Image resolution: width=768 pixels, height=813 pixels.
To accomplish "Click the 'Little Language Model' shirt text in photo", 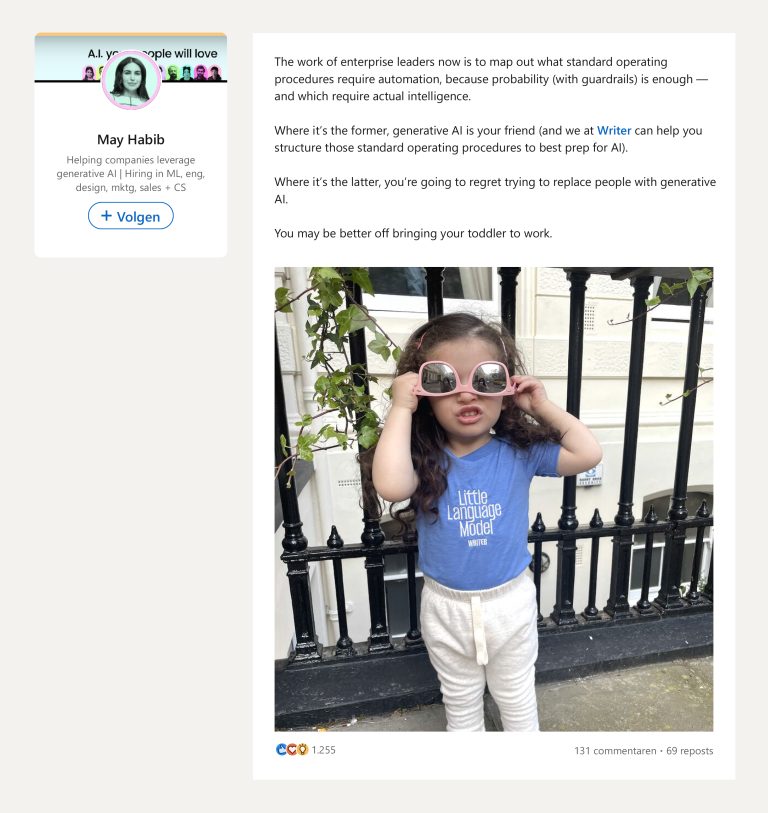I will (474, 513).
